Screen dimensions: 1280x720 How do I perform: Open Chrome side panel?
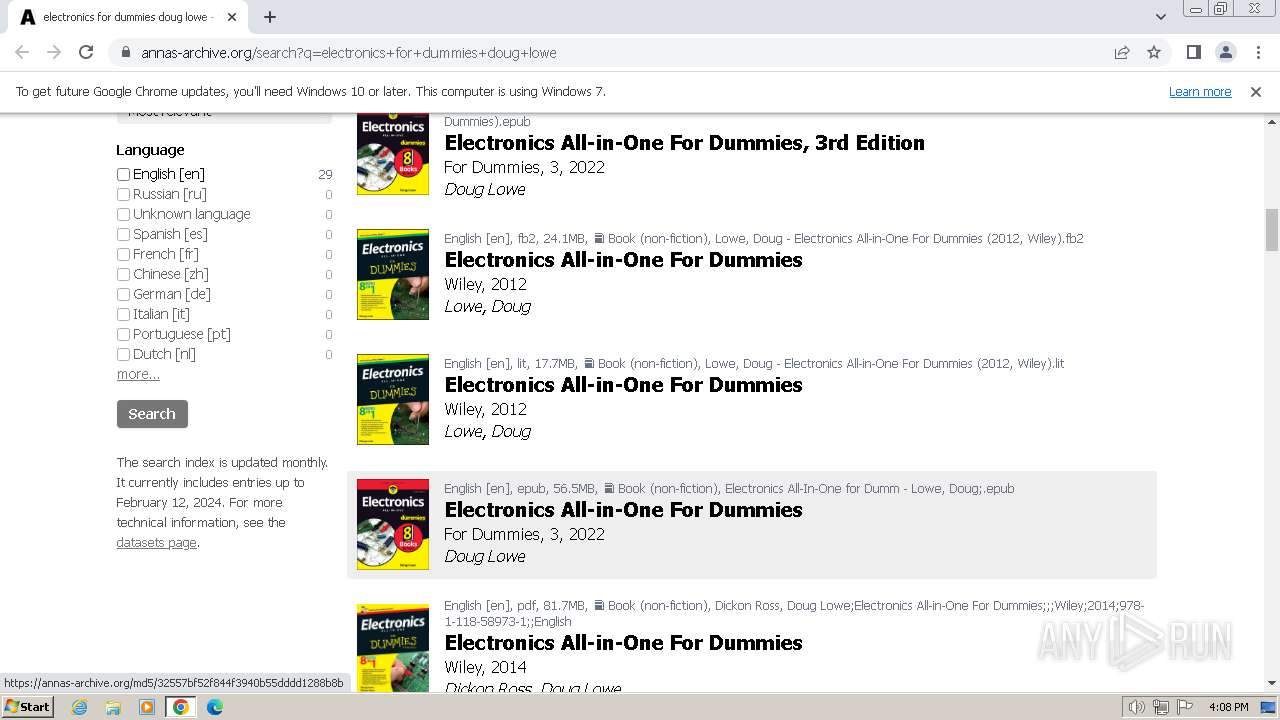pyautogui.click(x=1193, y=52)
